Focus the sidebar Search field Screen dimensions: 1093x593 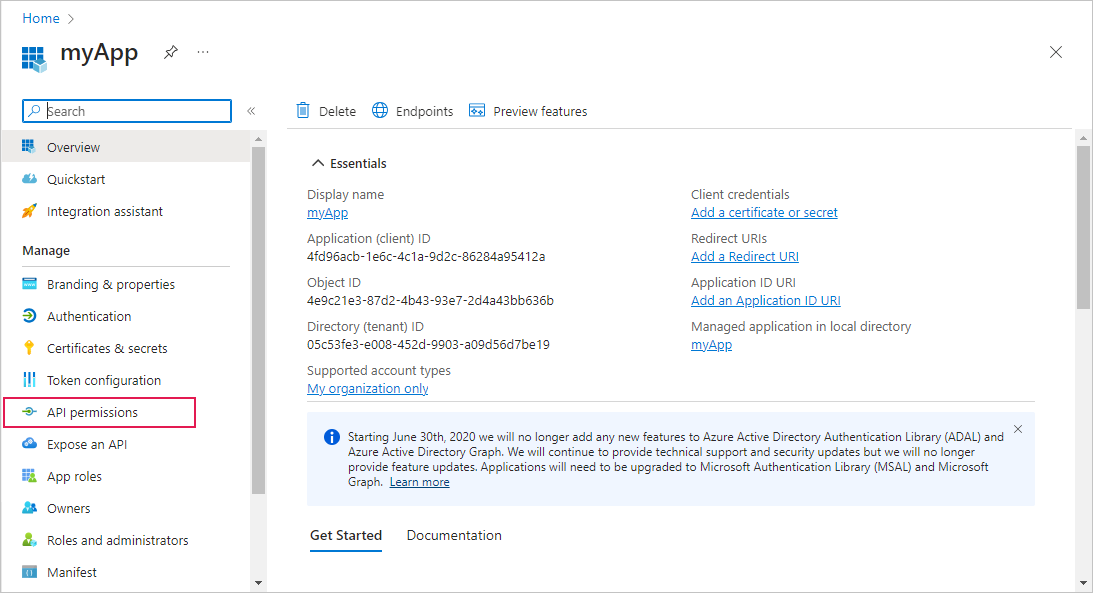click(x=127, y=111)
